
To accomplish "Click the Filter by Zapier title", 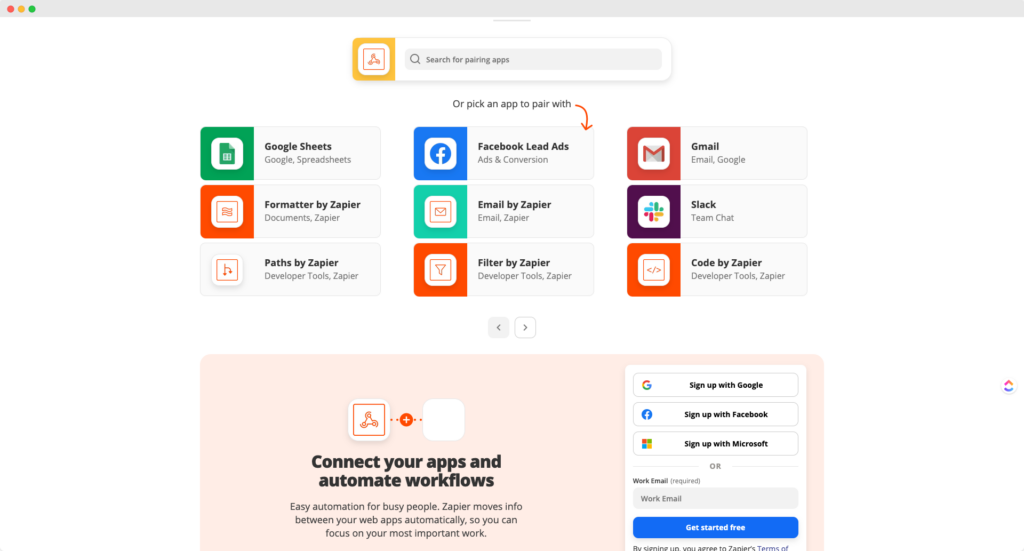I will (x=513, y=262).
